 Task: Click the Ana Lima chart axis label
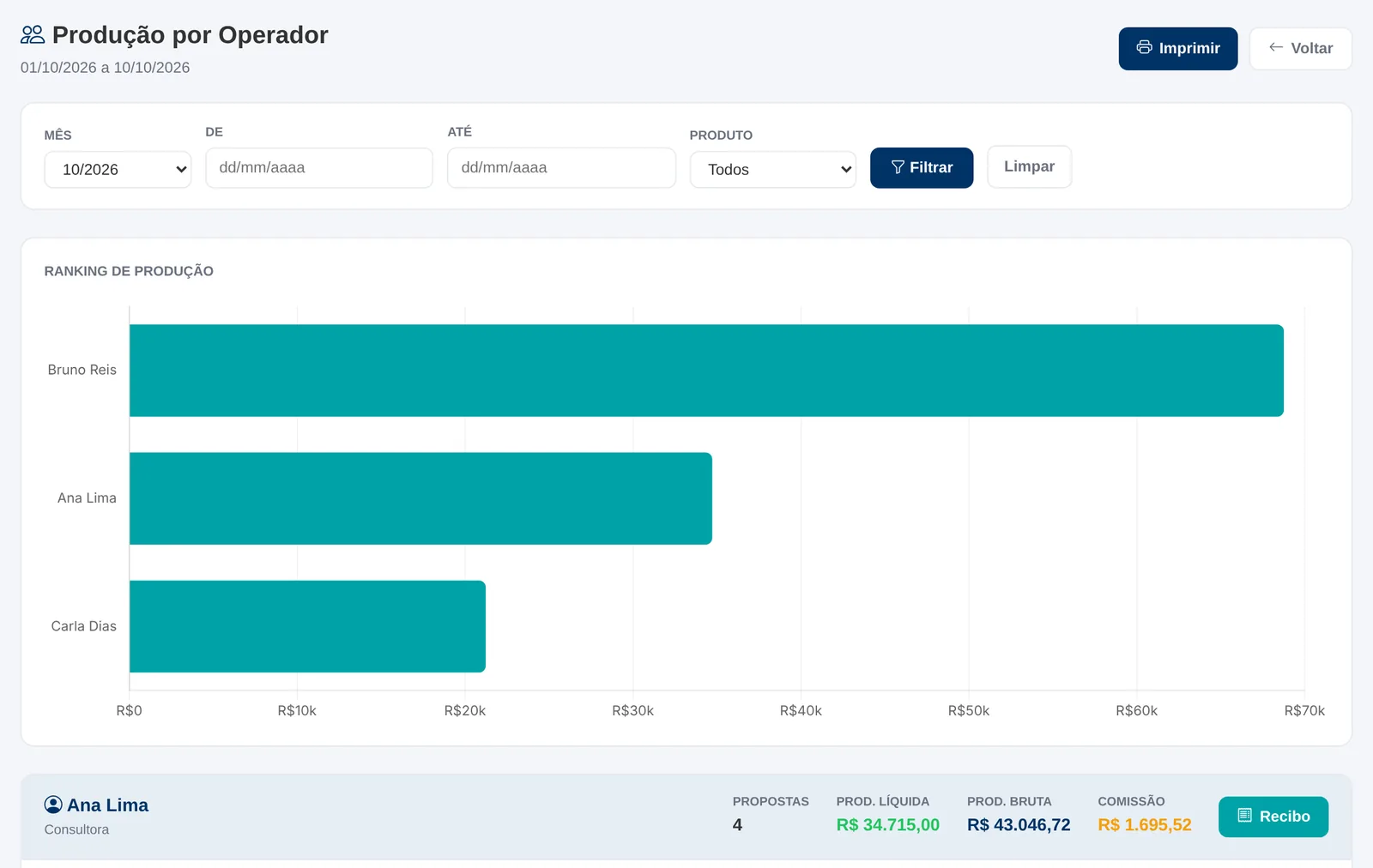(x=87, y=497)
